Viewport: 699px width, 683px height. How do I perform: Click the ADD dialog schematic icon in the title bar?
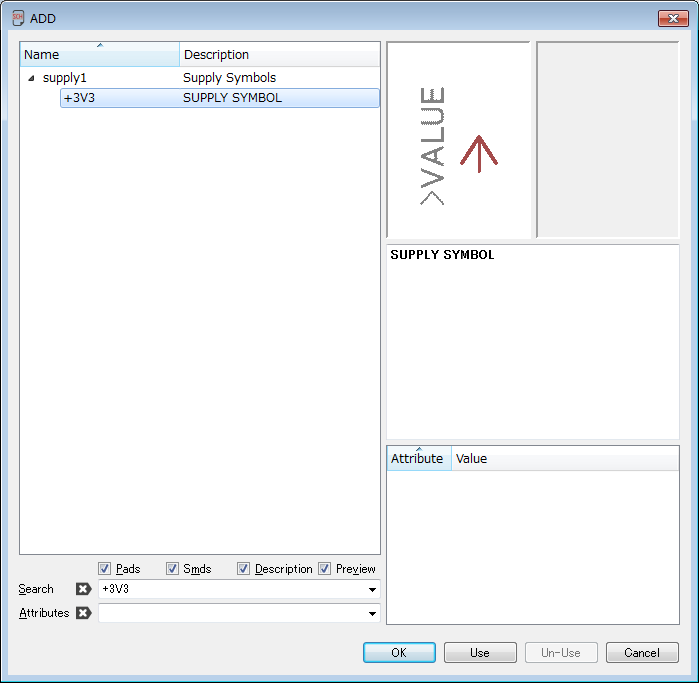[18, 18]
